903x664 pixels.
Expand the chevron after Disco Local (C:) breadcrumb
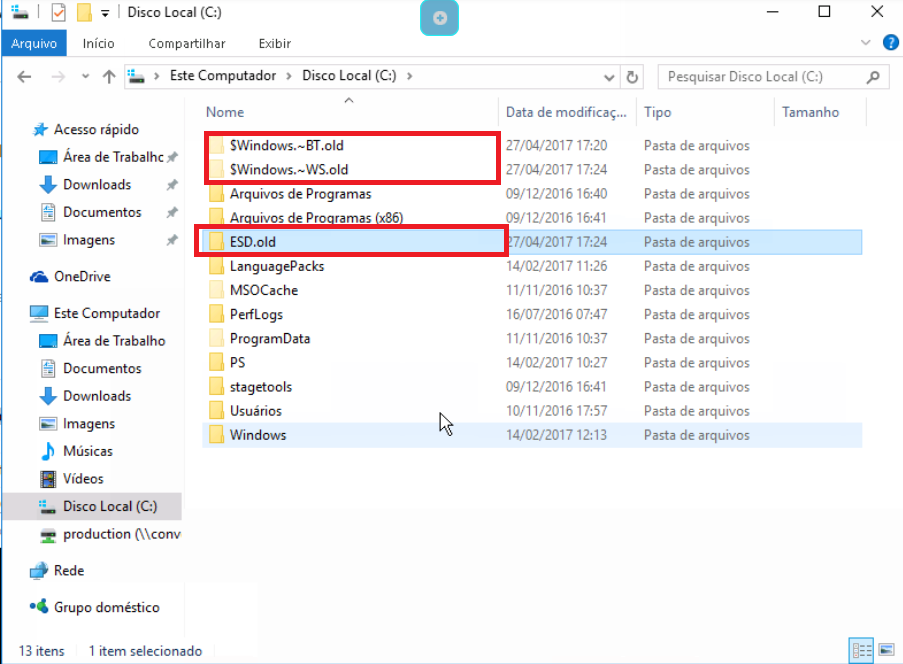coord(409,76)
